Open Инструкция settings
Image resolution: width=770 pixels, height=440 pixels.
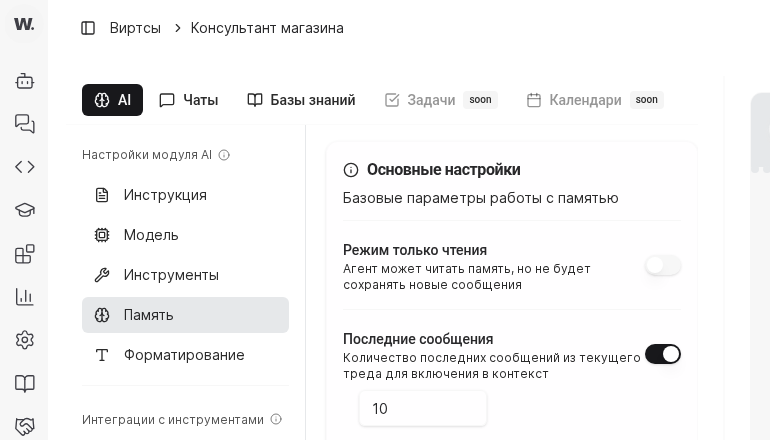coord(185,195)
